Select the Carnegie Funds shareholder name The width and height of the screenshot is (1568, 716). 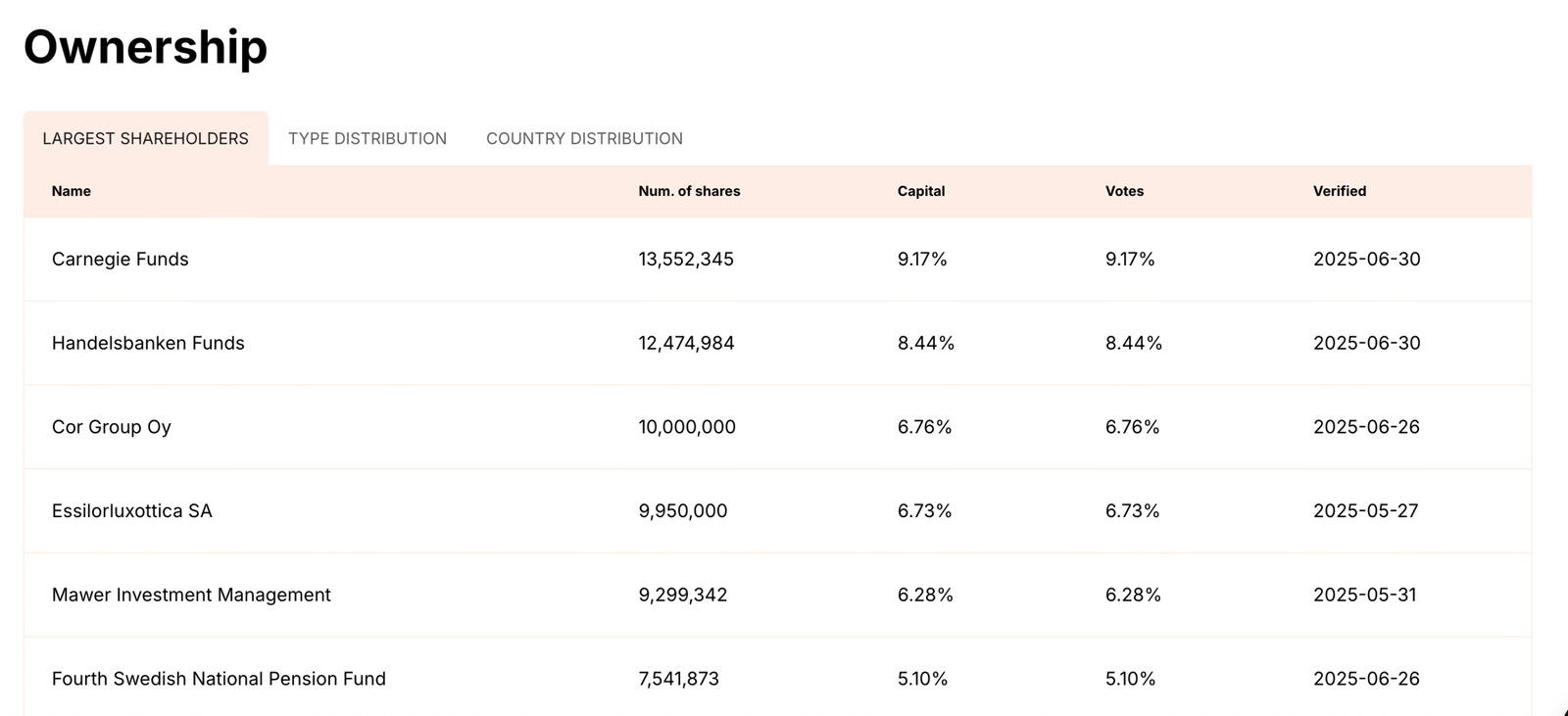tap(121, 259)
